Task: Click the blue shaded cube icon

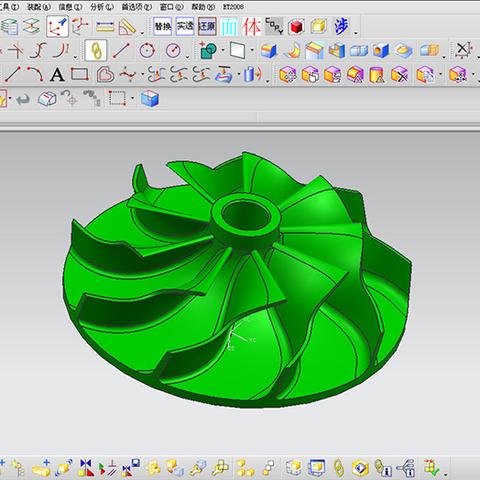Action: [x=150, y=99]
